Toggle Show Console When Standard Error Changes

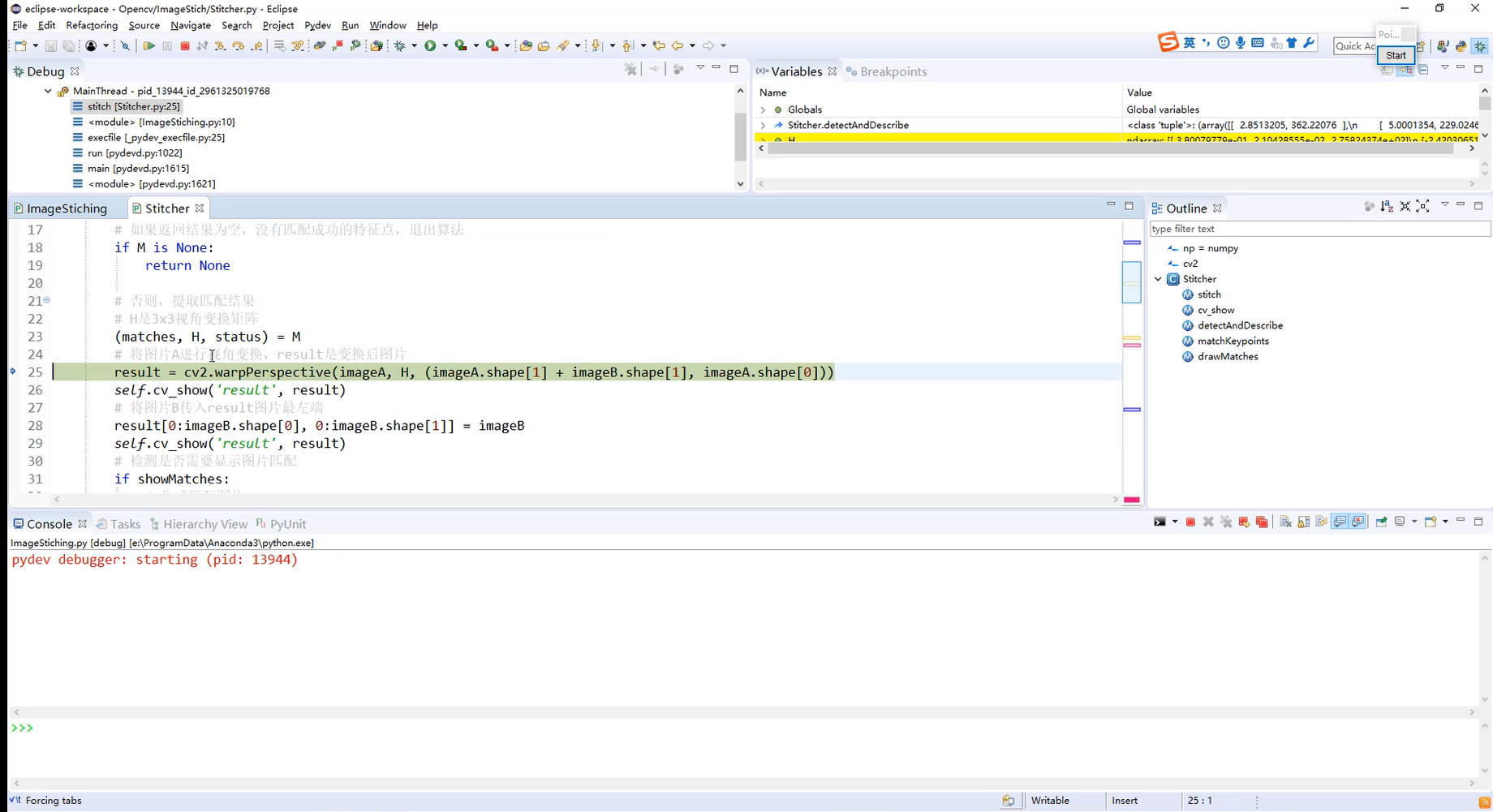click(1357, 522)
